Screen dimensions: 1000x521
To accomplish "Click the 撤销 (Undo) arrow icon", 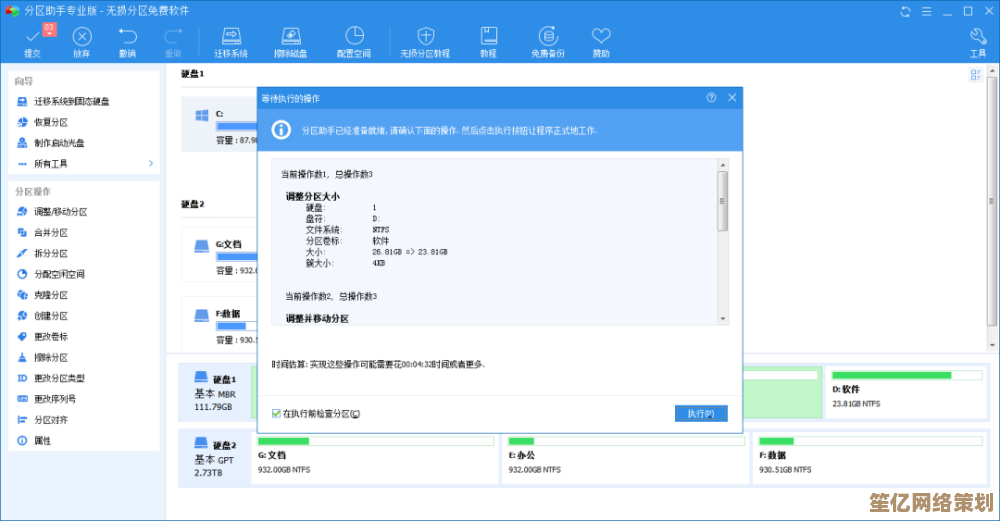I will click(127, 37).
